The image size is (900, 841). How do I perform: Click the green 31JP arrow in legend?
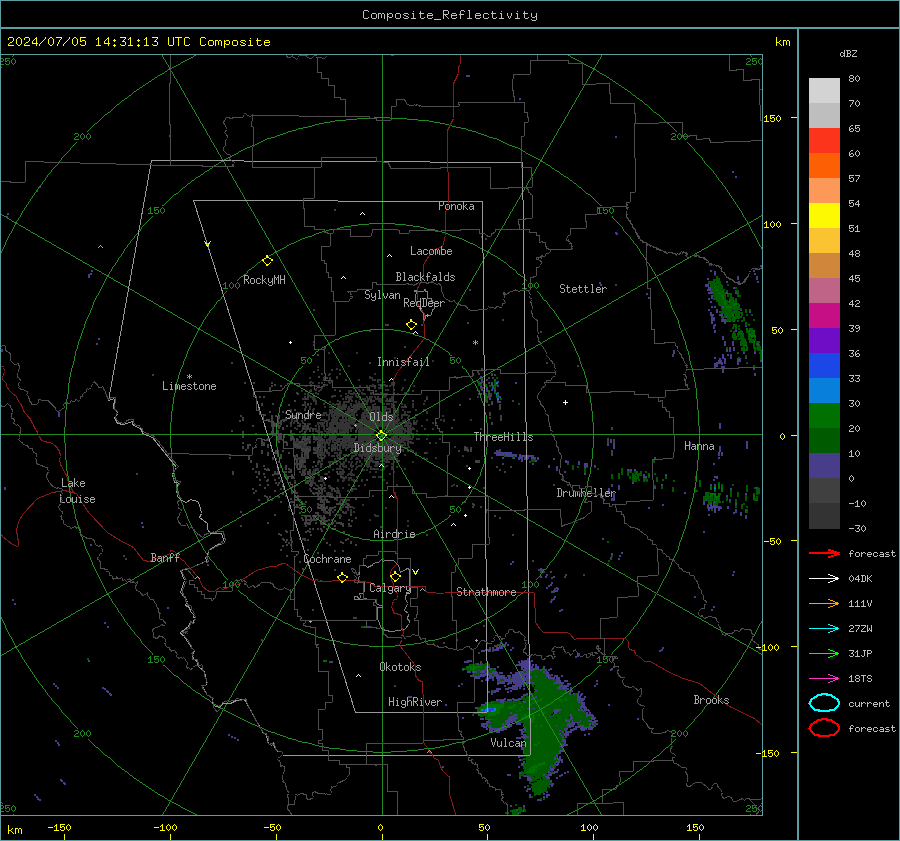point(824,653)
